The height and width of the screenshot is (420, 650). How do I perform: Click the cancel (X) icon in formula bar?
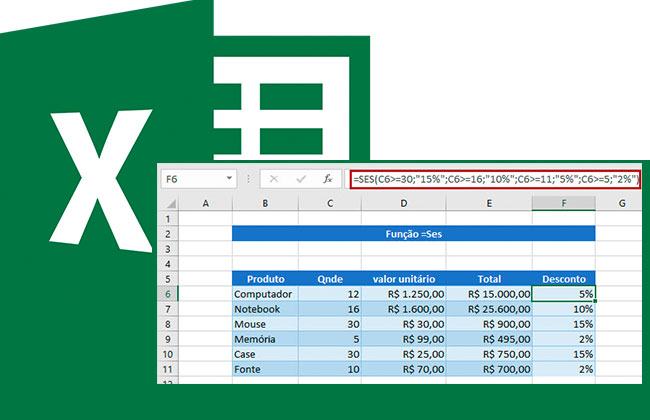click(274, 179)
